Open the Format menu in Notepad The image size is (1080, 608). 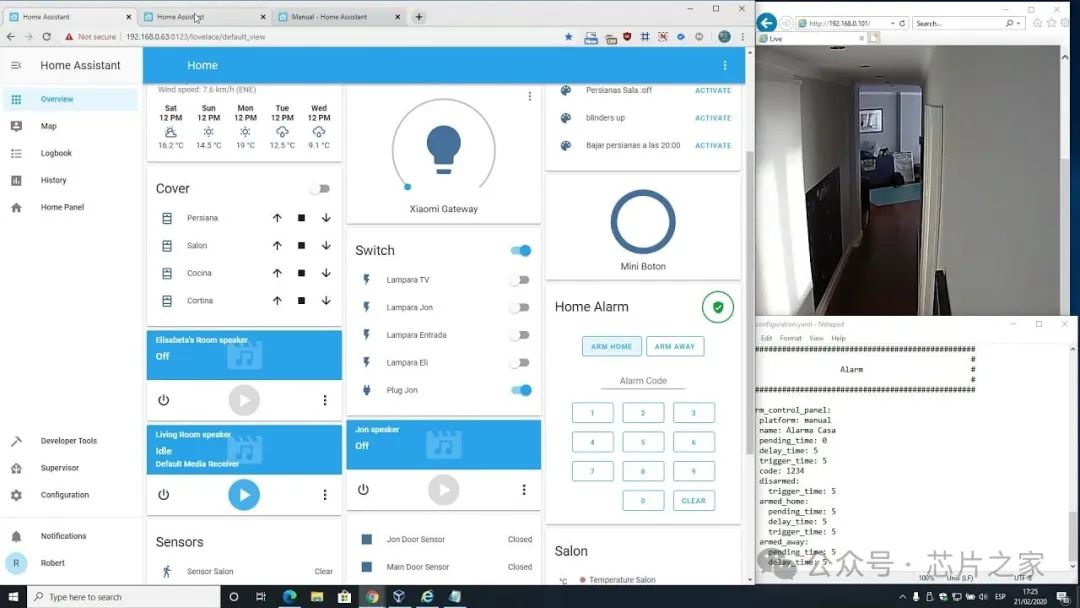[790, 338]
